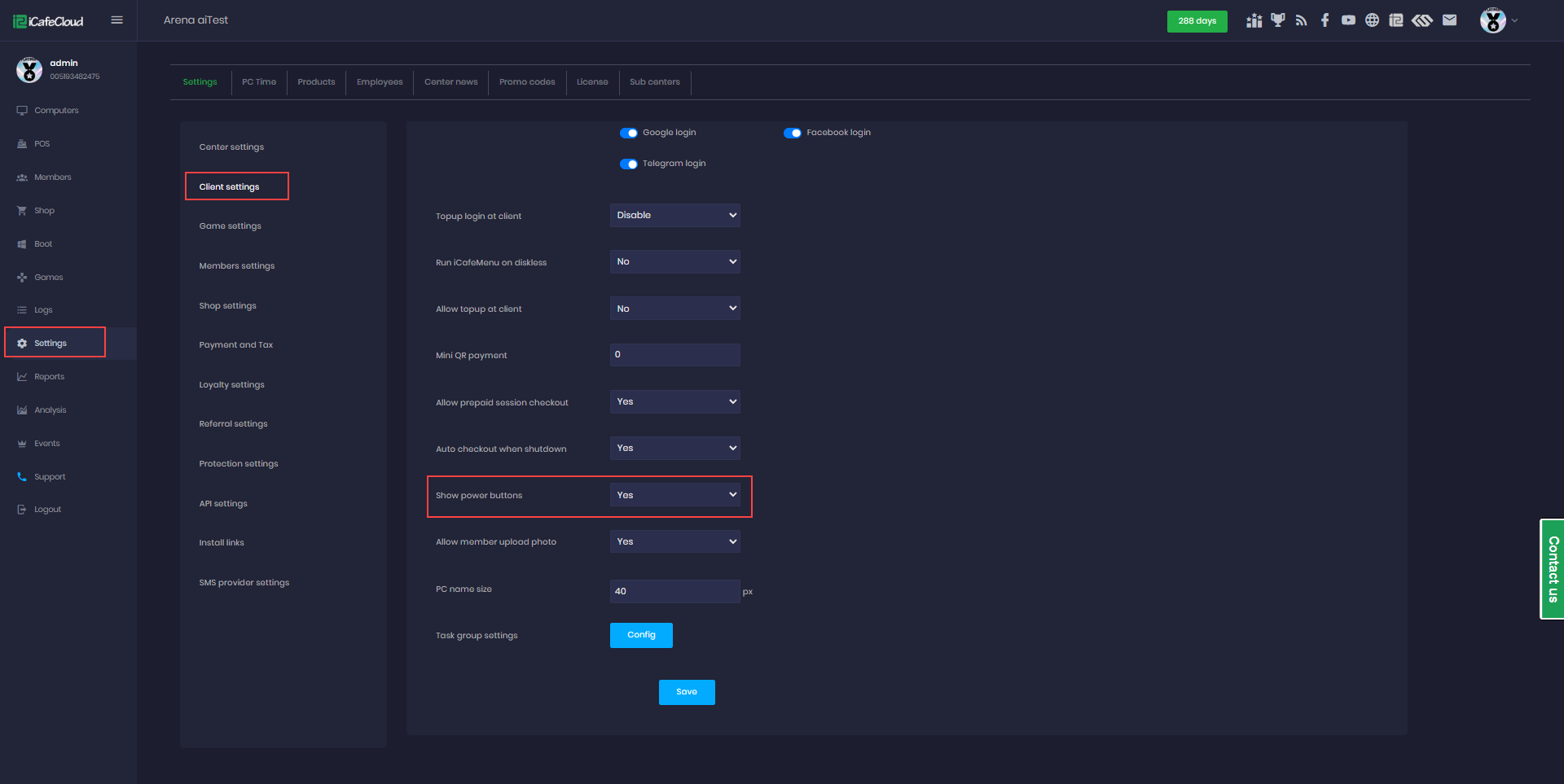Click the trophy icon in header

point(1277,20)
